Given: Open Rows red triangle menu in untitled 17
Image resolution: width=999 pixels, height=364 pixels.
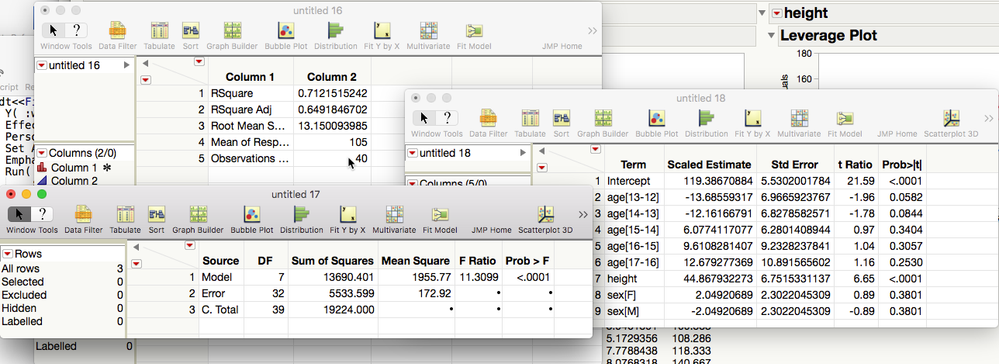Looking at the screenshot, I should pos(7,254).
